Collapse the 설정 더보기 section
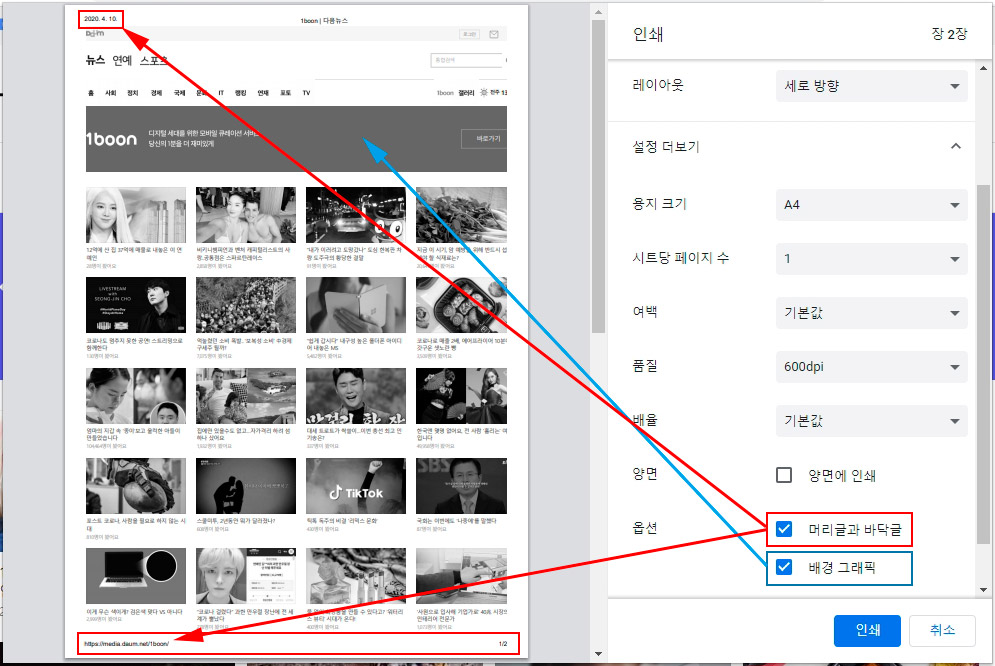Viewport: 995px width, 666px height. tap(956, 147)
